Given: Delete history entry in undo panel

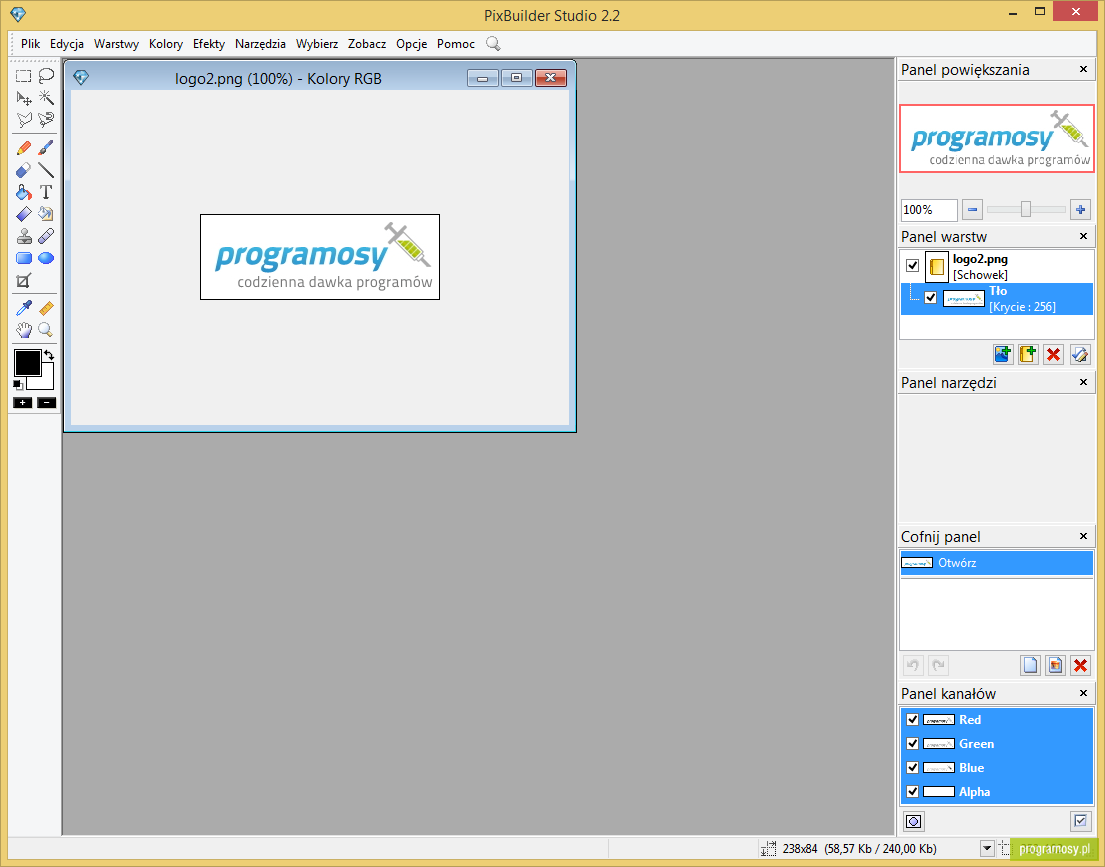Looking at the screenshot, I should click(1080, 665).
